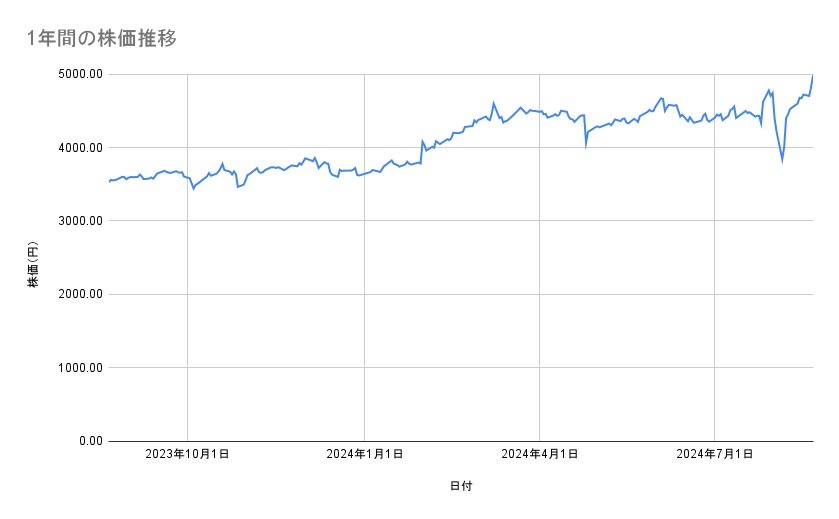Click the sudden drop just after 2024年4月1日
The image size is (839, 519).
(586, 144)
